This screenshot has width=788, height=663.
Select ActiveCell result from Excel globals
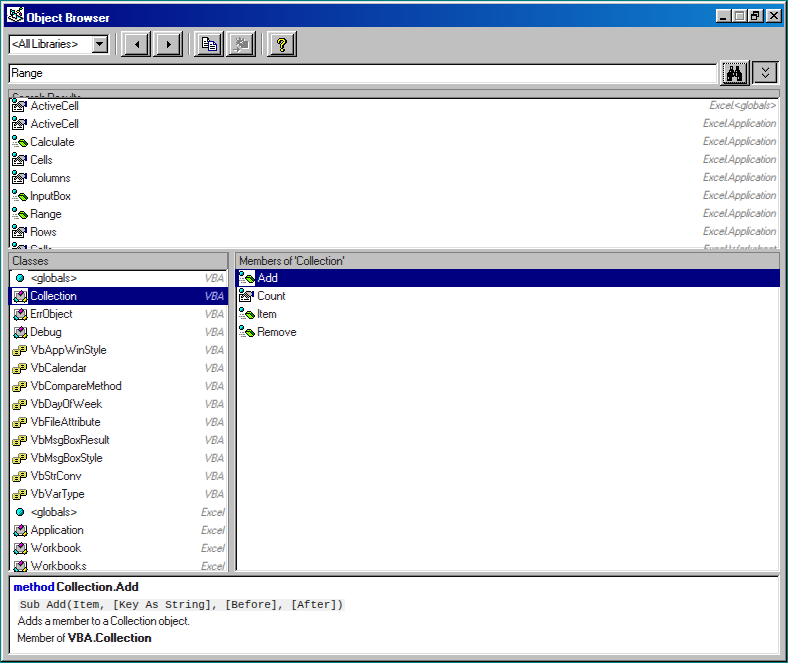394,106
